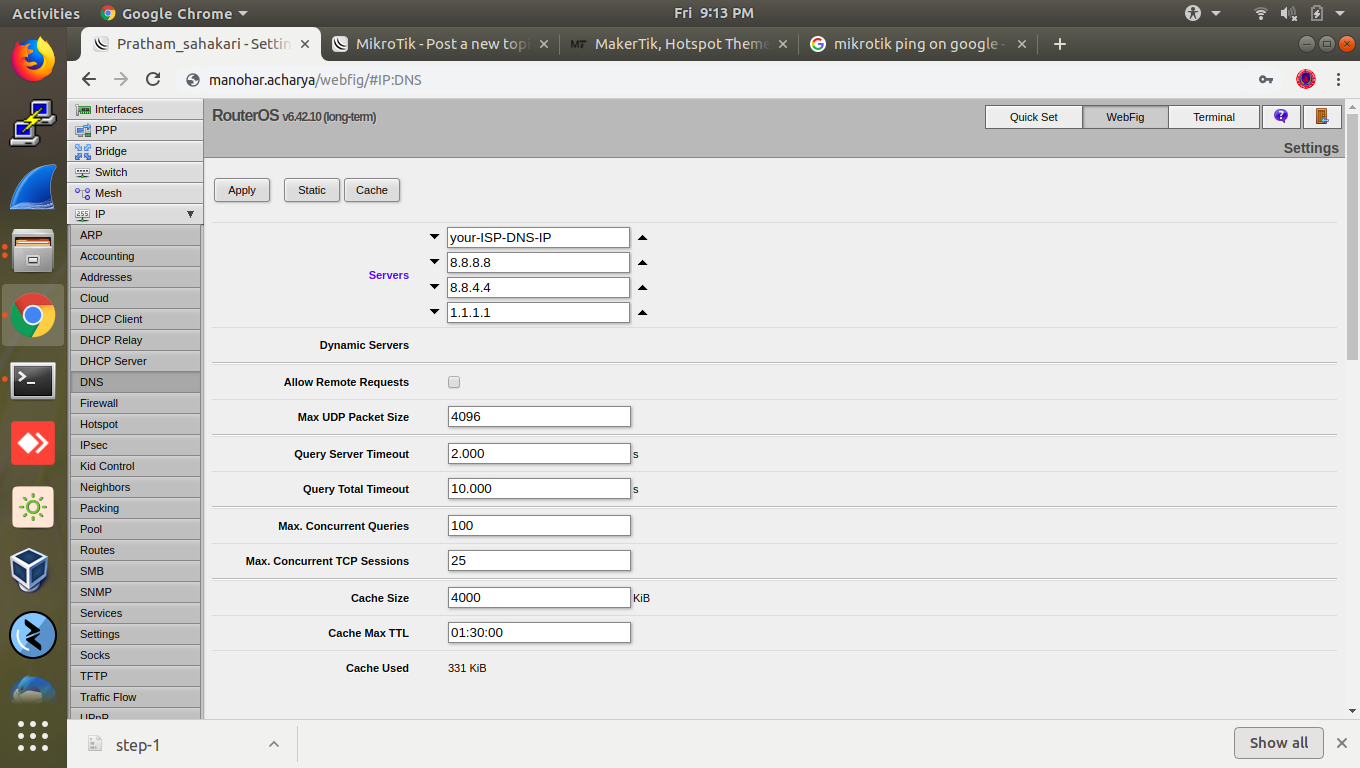The height and width of the screenshot is (768, 1360).
Task: Open Wireshark shark-fin icon in dock
Action: [x=33, y=186]
